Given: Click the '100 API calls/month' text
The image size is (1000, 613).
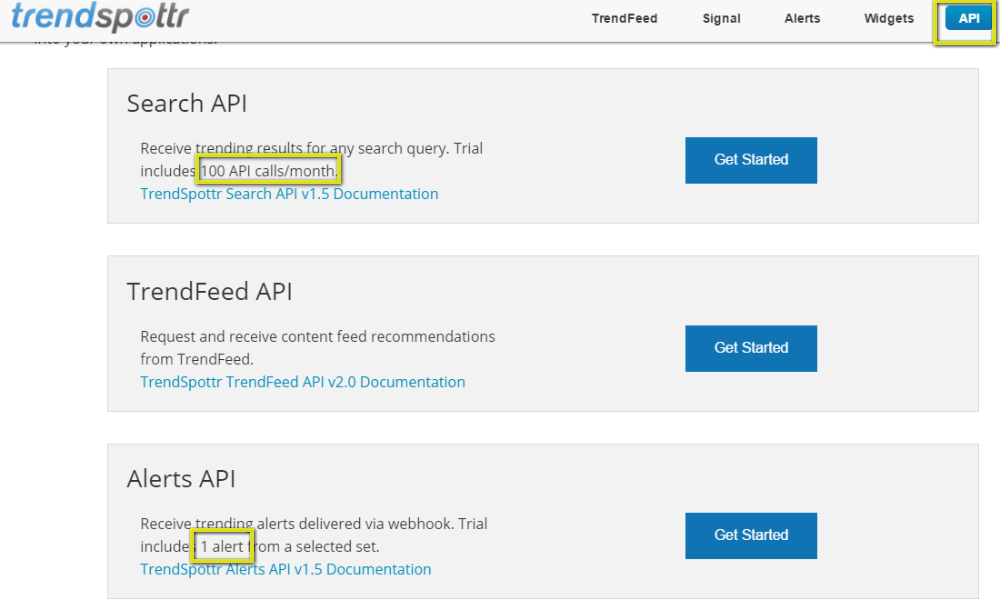Looking at the screenshot, I should click(x=268, y=171).
